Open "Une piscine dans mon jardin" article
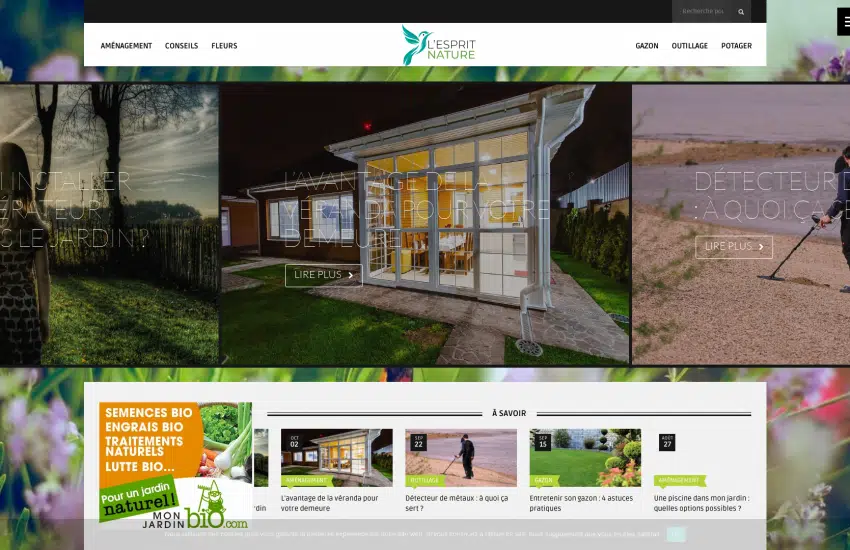The image size is (850, 550). (x=701, y=503)
